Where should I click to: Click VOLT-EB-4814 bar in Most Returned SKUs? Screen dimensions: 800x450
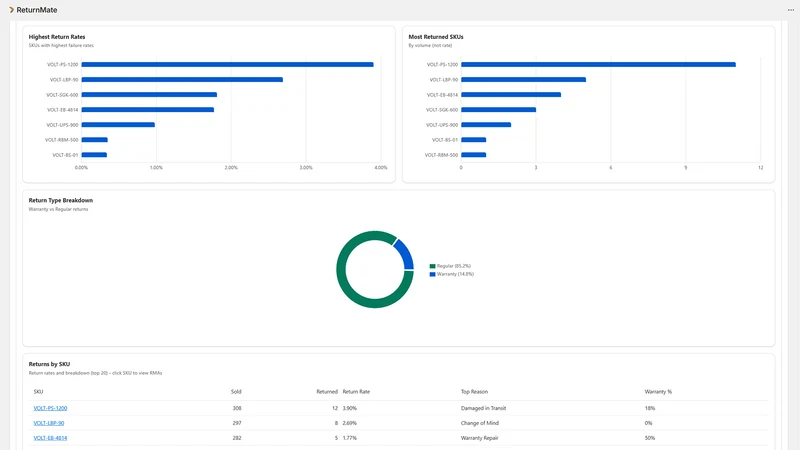pyautogui.click(x=511, y=94)
